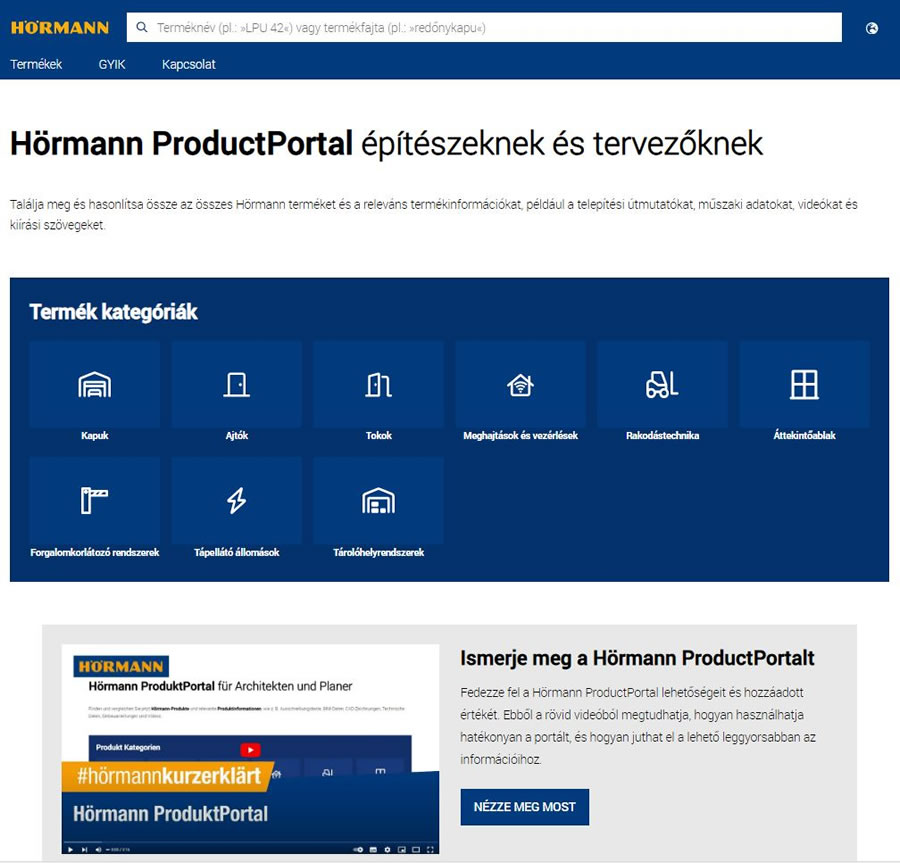Open video settings gear

(x=387, y=849)
